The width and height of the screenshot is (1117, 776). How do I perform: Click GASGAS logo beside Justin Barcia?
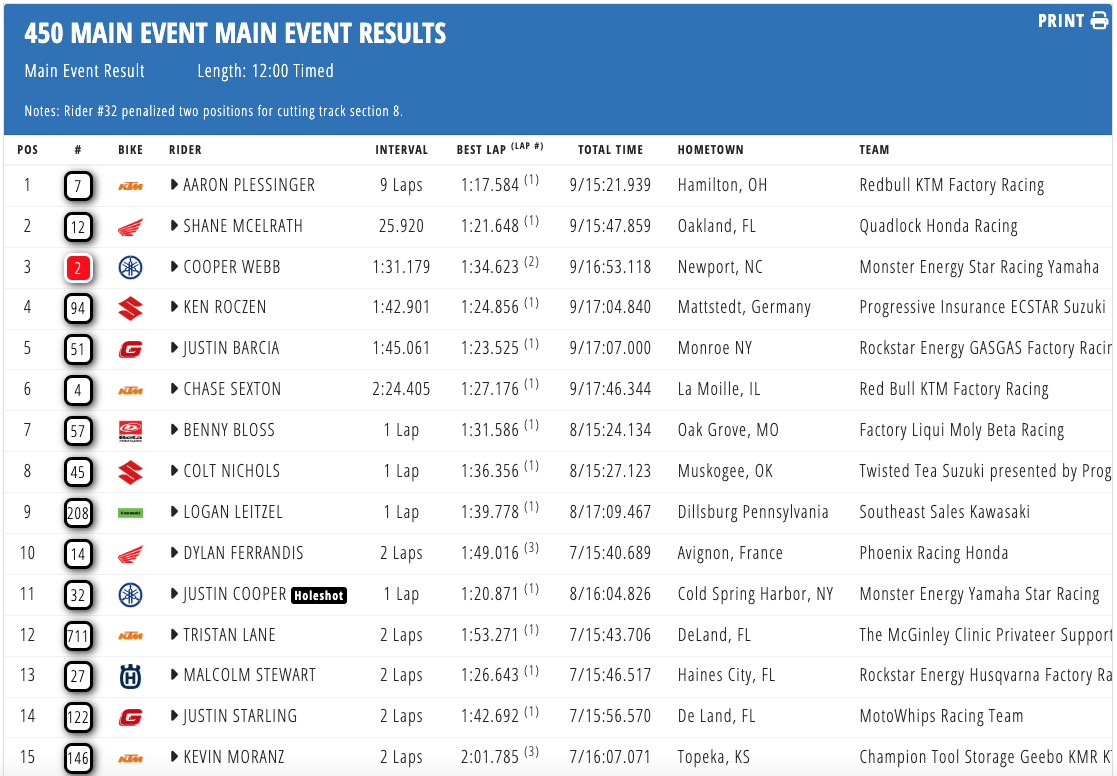[130, 349]
